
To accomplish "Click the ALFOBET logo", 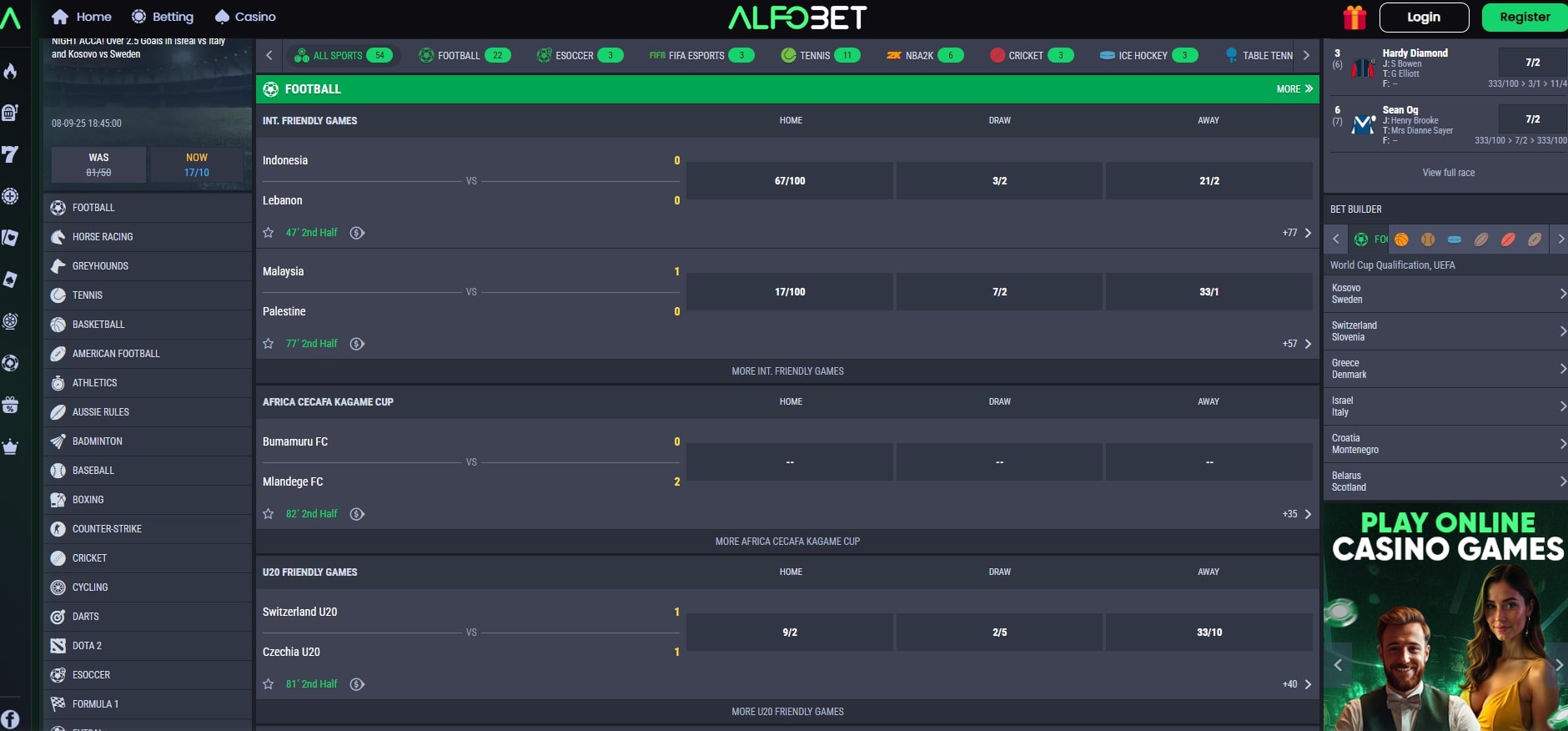I will click(797, 18).
